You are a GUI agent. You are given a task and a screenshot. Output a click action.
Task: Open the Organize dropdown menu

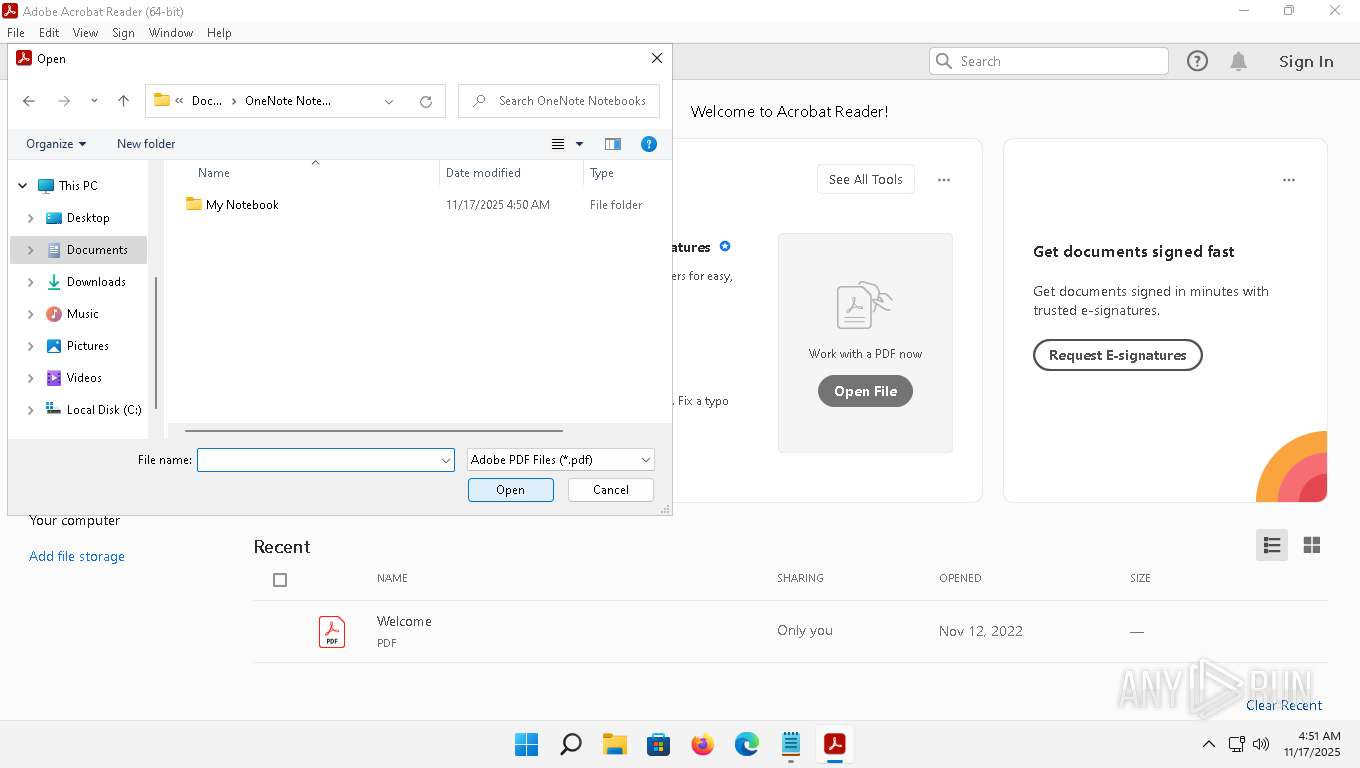[56, 144]
